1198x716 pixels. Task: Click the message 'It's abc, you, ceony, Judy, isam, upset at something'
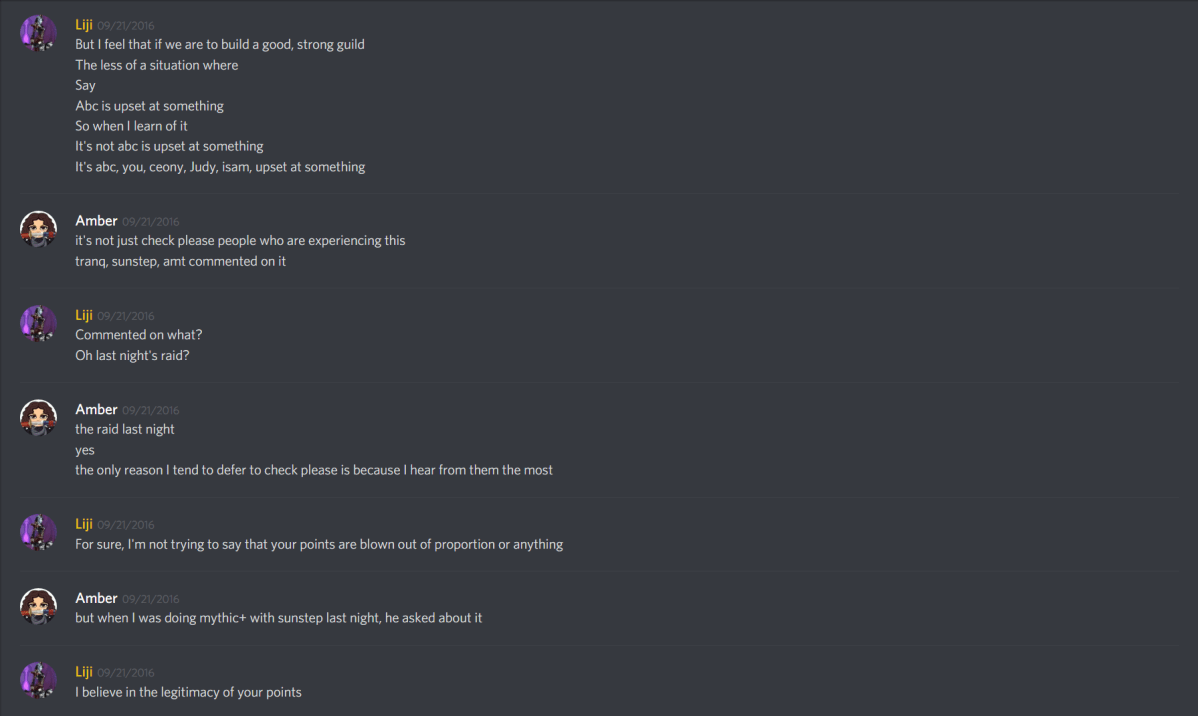coord(219,166)
